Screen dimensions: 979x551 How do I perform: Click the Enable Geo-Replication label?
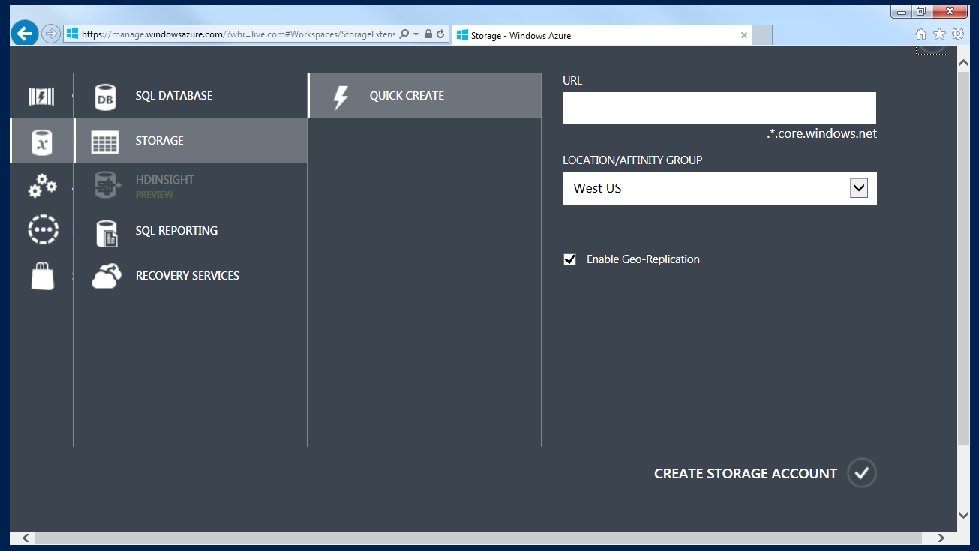pyautogui.click(x=642, y=259)
